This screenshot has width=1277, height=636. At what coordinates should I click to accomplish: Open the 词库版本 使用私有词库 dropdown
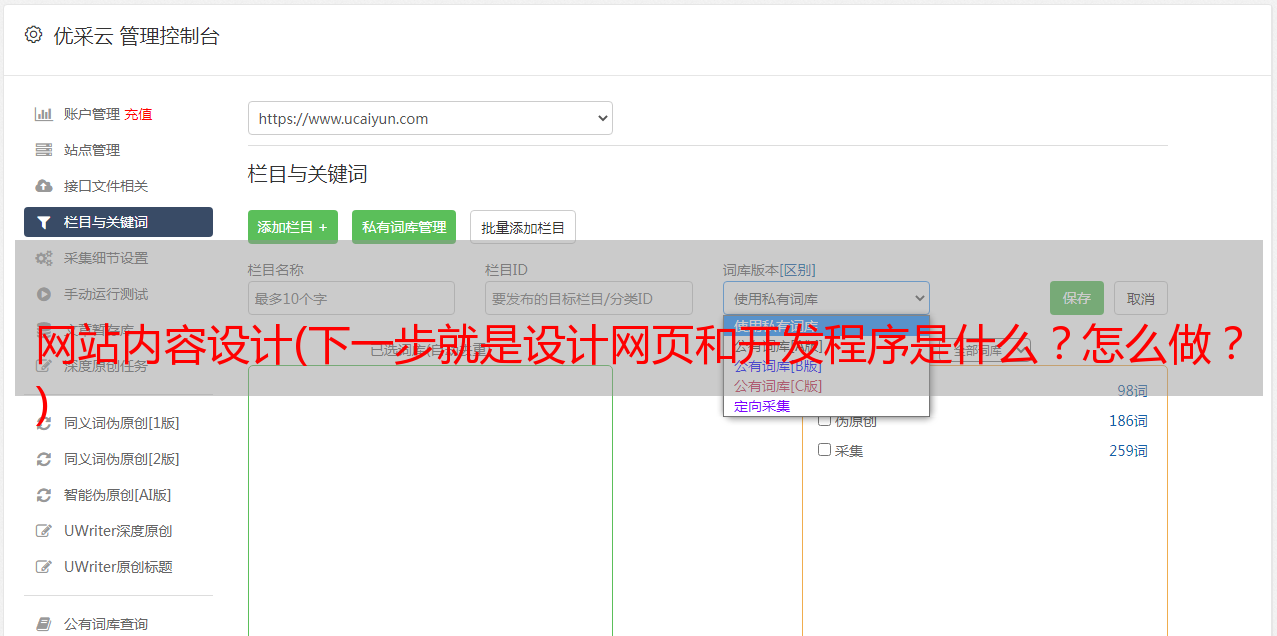click(826, 298)
